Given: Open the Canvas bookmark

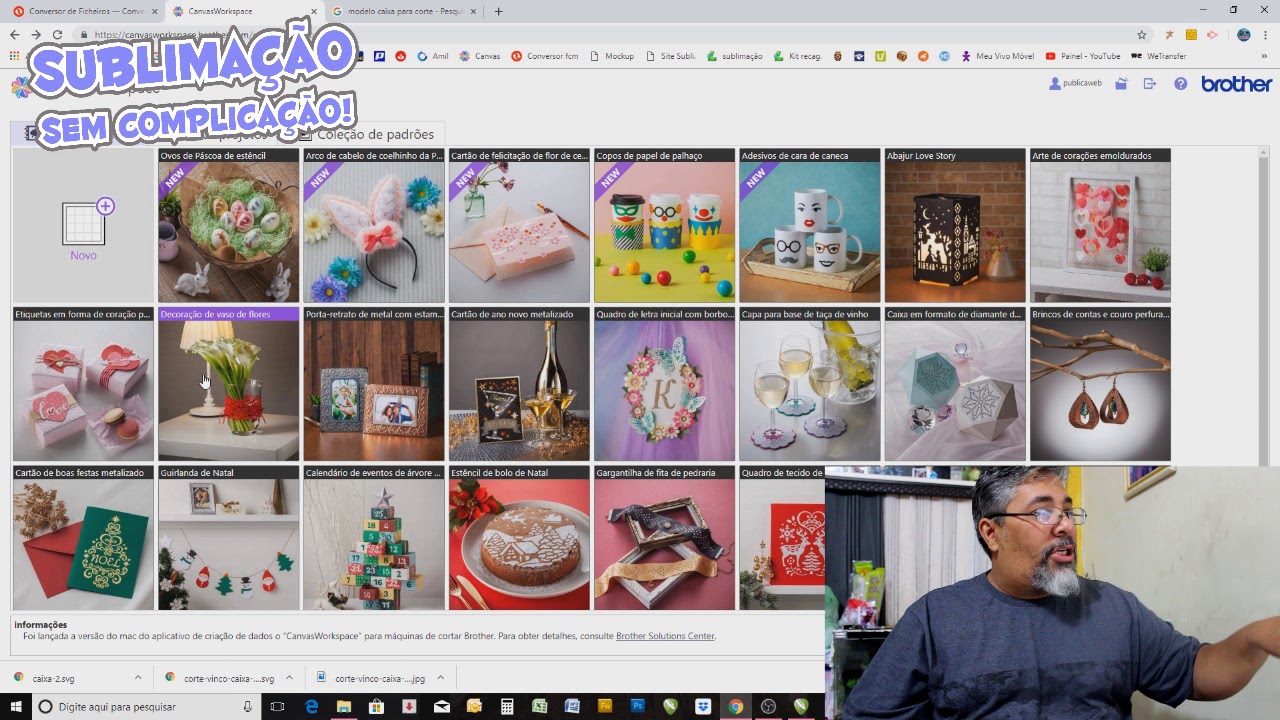Looking at the screenshot, I should tap(480, 56).
